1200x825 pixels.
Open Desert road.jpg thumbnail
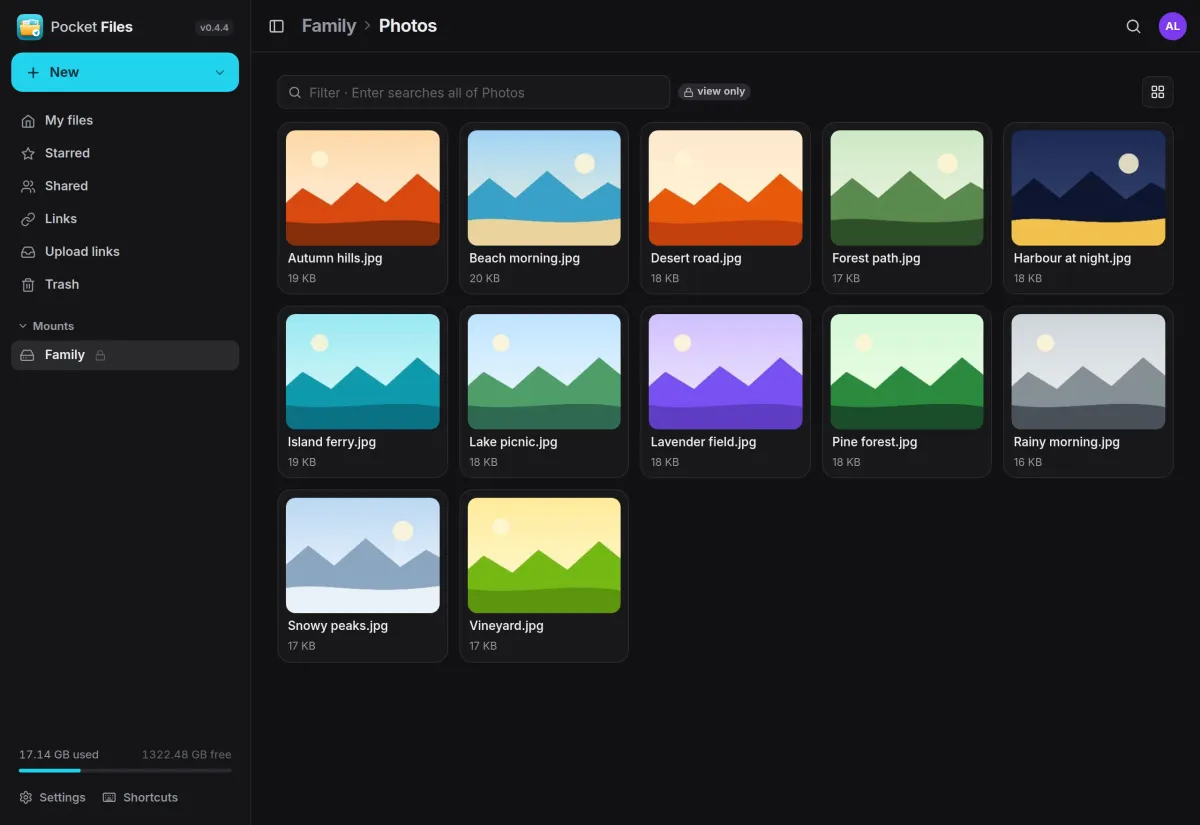[x=726, y=188]
